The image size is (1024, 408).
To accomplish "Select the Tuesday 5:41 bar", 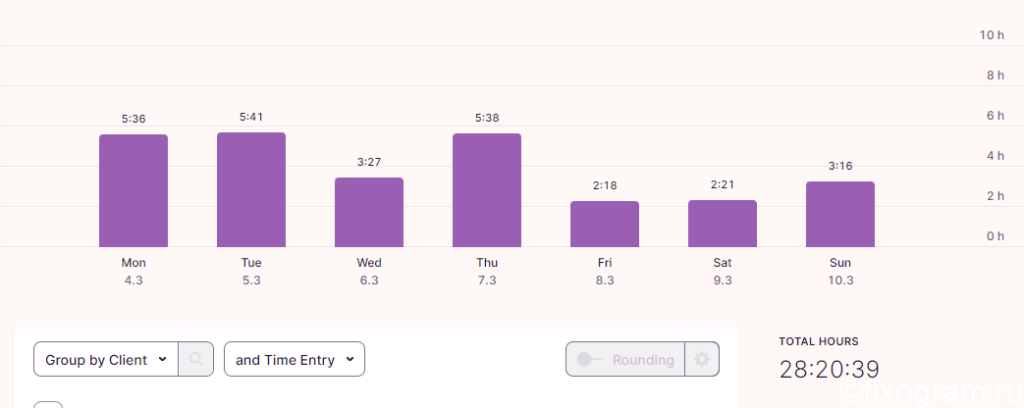I will pyautogui.click(x=251, y=190).
